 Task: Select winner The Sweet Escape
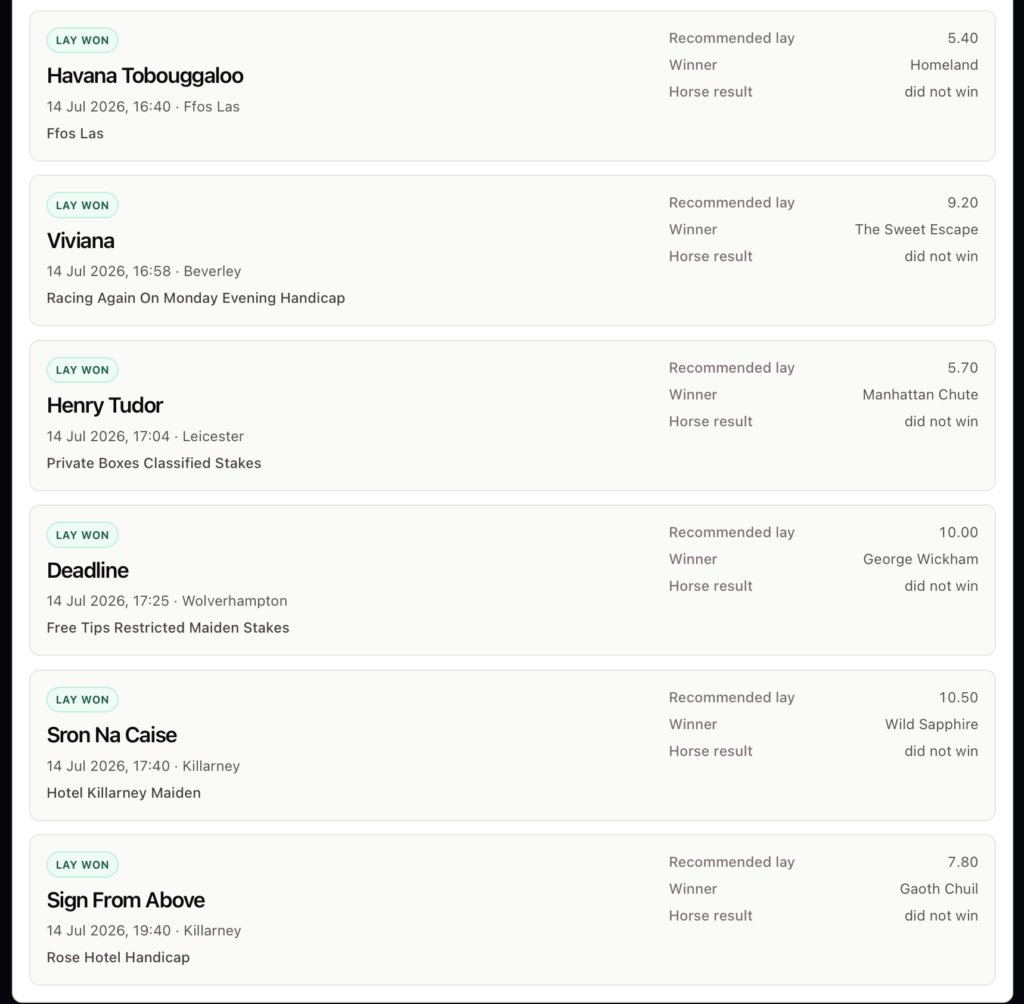pos(916,229)
